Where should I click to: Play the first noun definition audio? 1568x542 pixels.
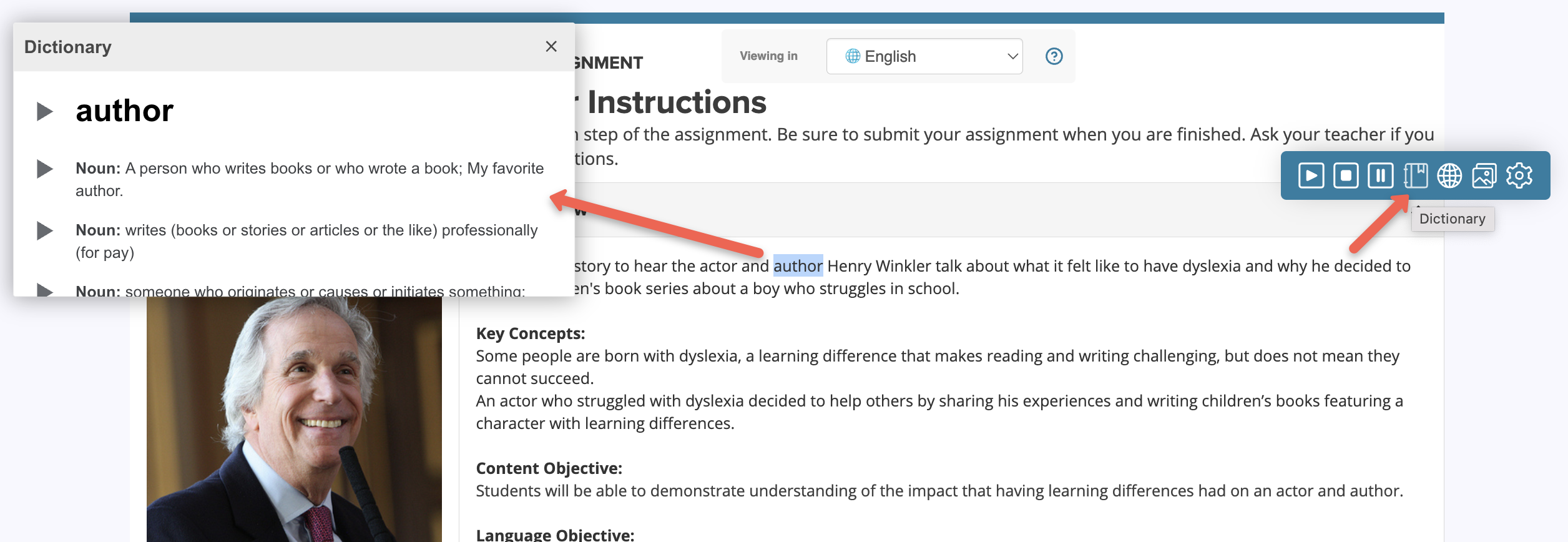point(44,169)
